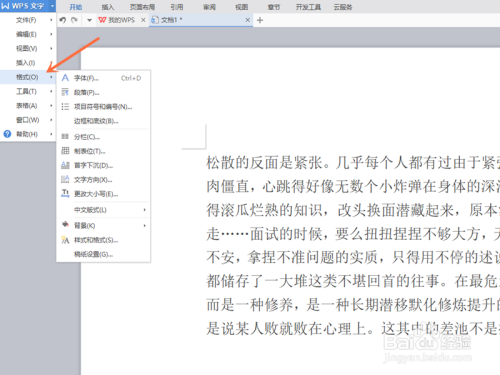Viewport: 500px width, 375px height.
Task: Switch to the 插入 ribbon tab
Action: [108, 7]
